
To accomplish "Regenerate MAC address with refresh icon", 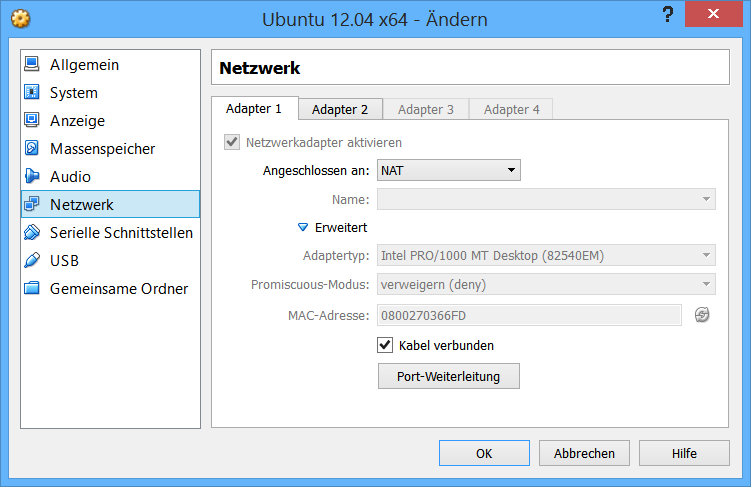I will point(702,315).
